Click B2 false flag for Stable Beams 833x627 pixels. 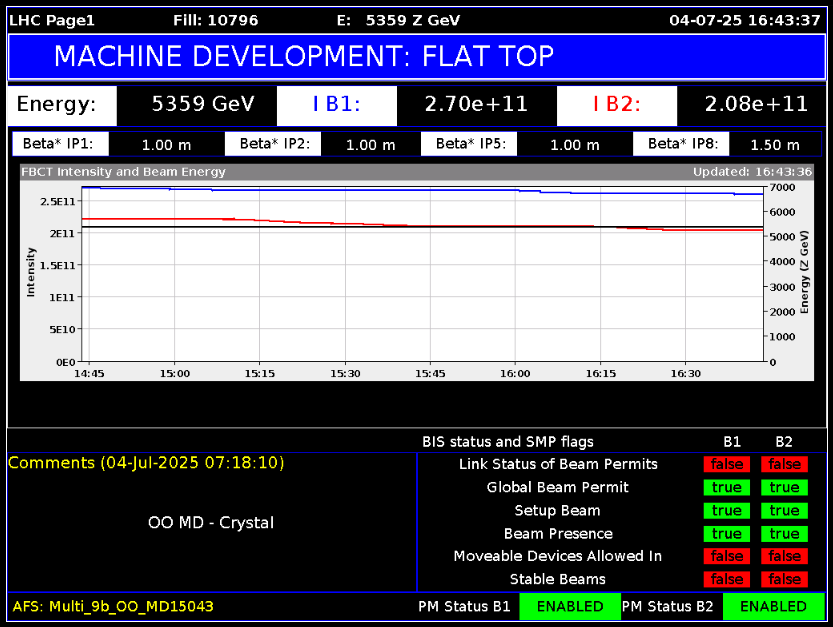coord(784,579)
